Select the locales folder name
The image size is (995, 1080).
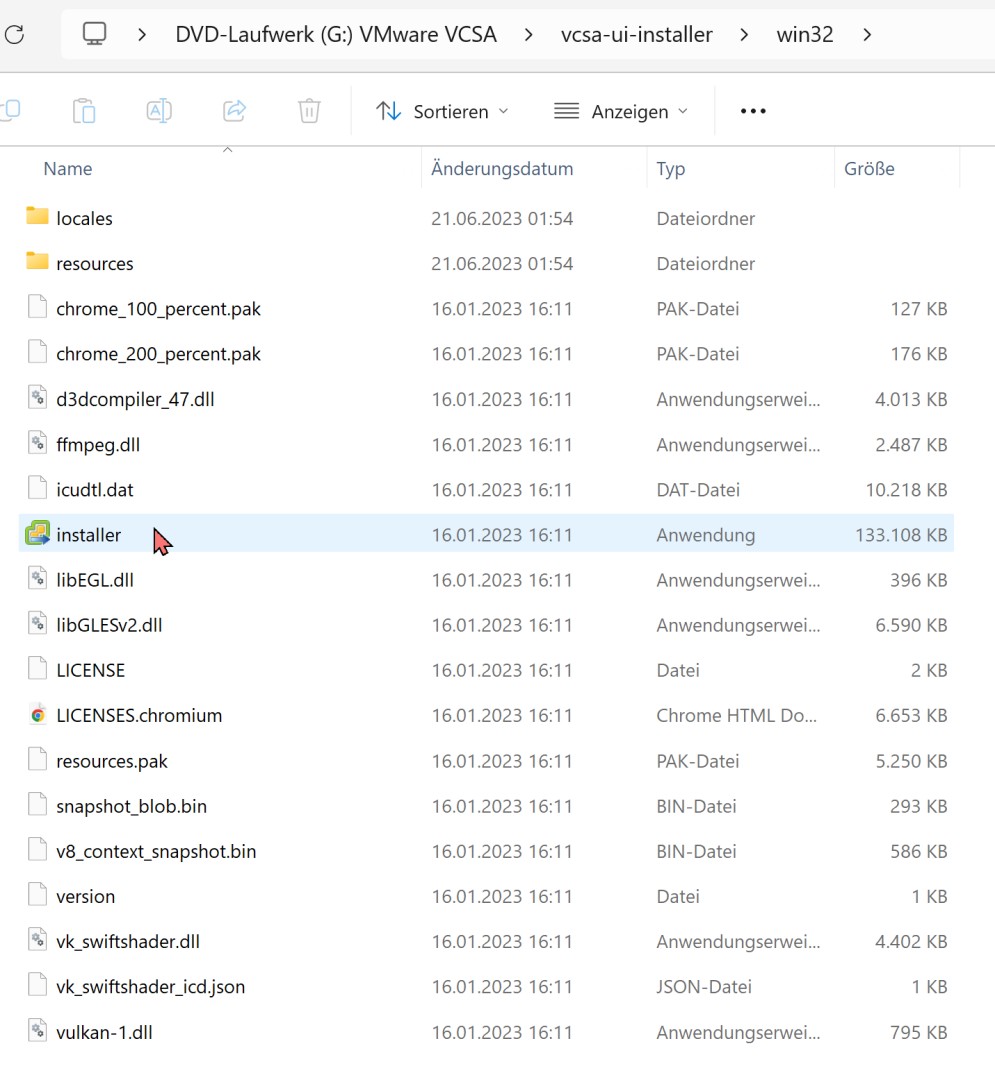point(84,218)
